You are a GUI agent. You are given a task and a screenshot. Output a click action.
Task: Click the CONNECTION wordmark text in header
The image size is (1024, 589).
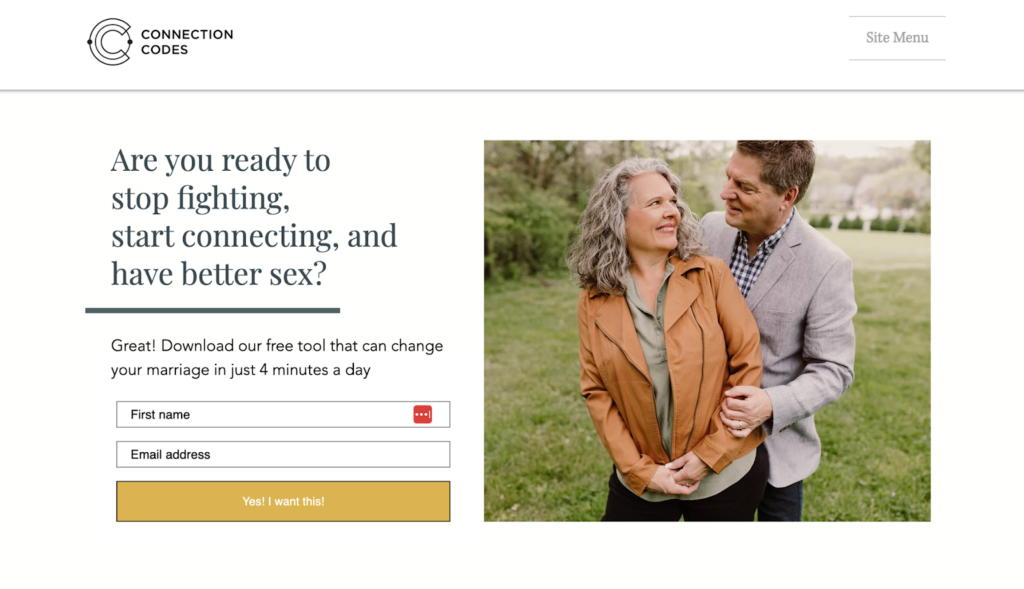coord(187,34)
